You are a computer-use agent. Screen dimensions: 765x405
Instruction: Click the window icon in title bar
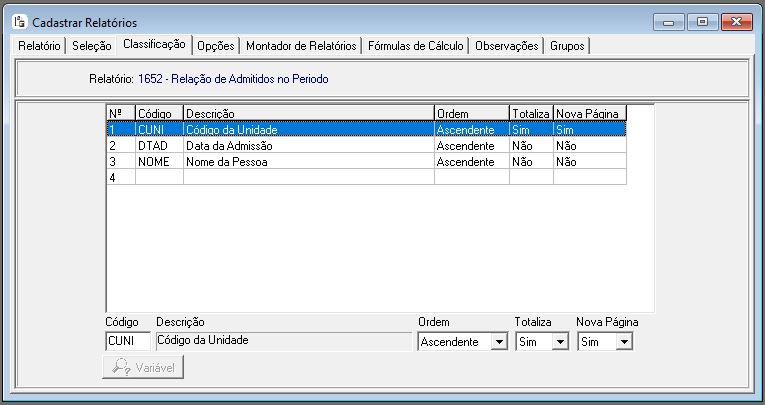pos(18,21)
